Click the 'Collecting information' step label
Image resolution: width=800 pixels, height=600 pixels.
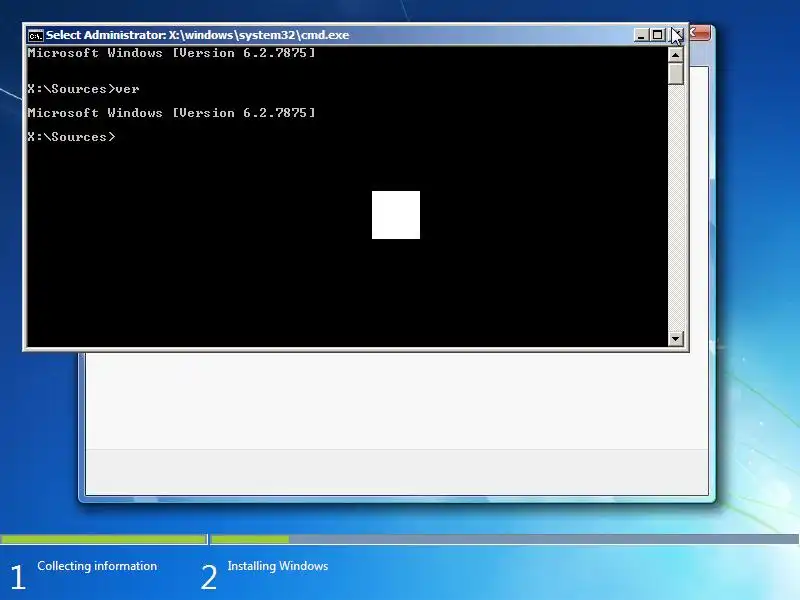pos(97,566)
